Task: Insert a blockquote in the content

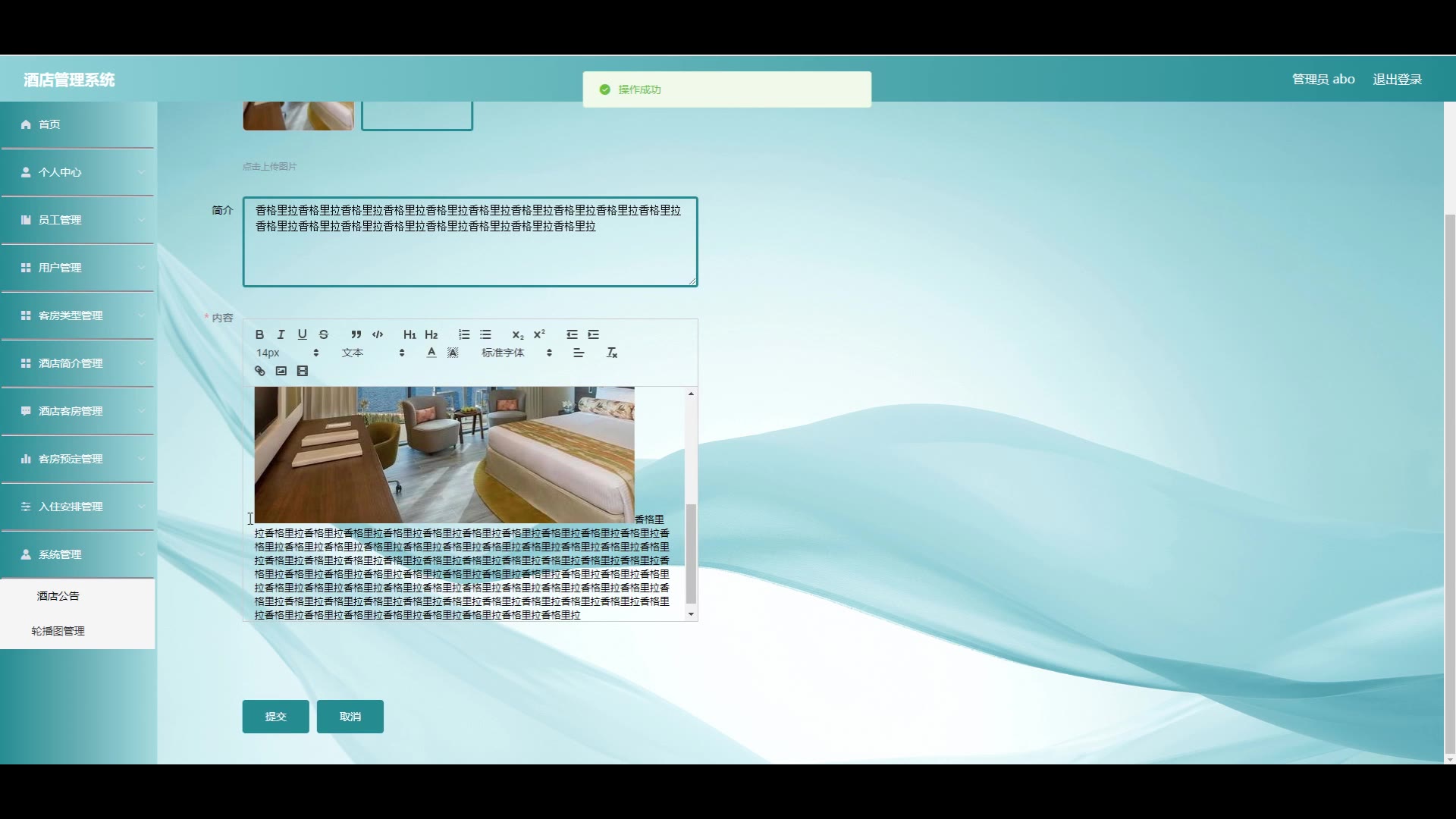Action: coord(356,334)
